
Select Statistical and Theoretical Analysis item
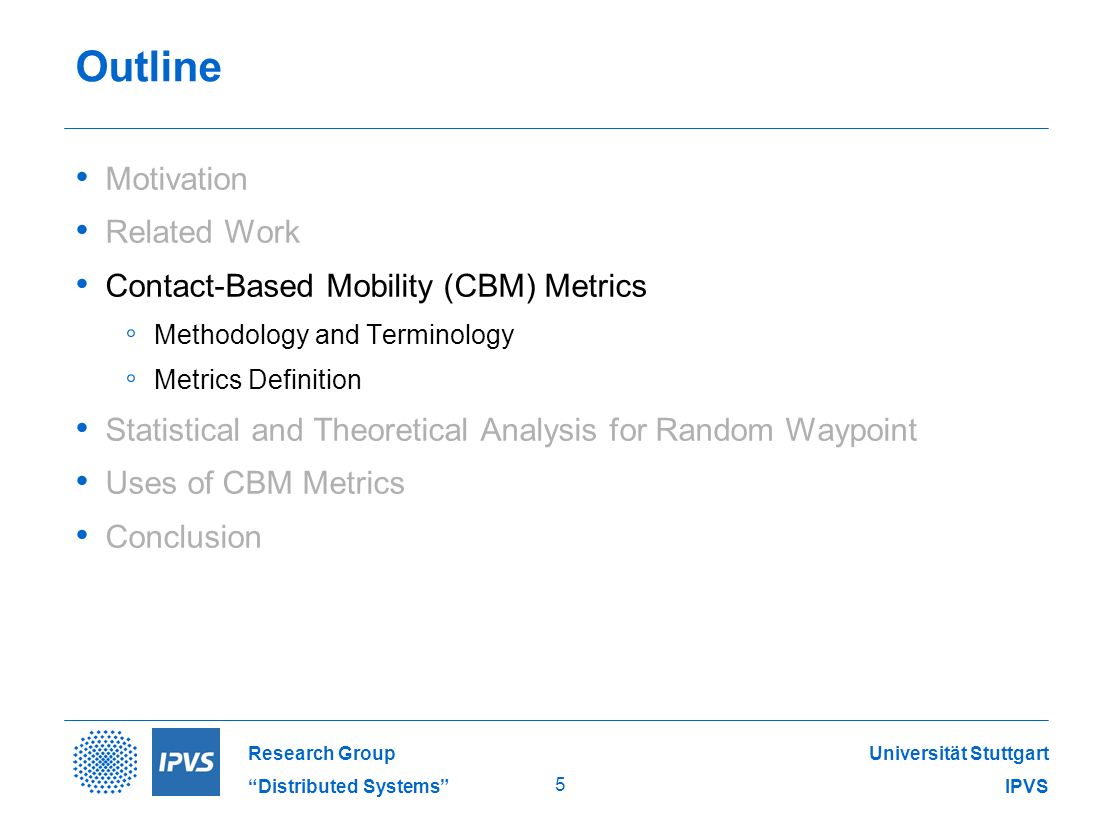(x=511, y=431)
